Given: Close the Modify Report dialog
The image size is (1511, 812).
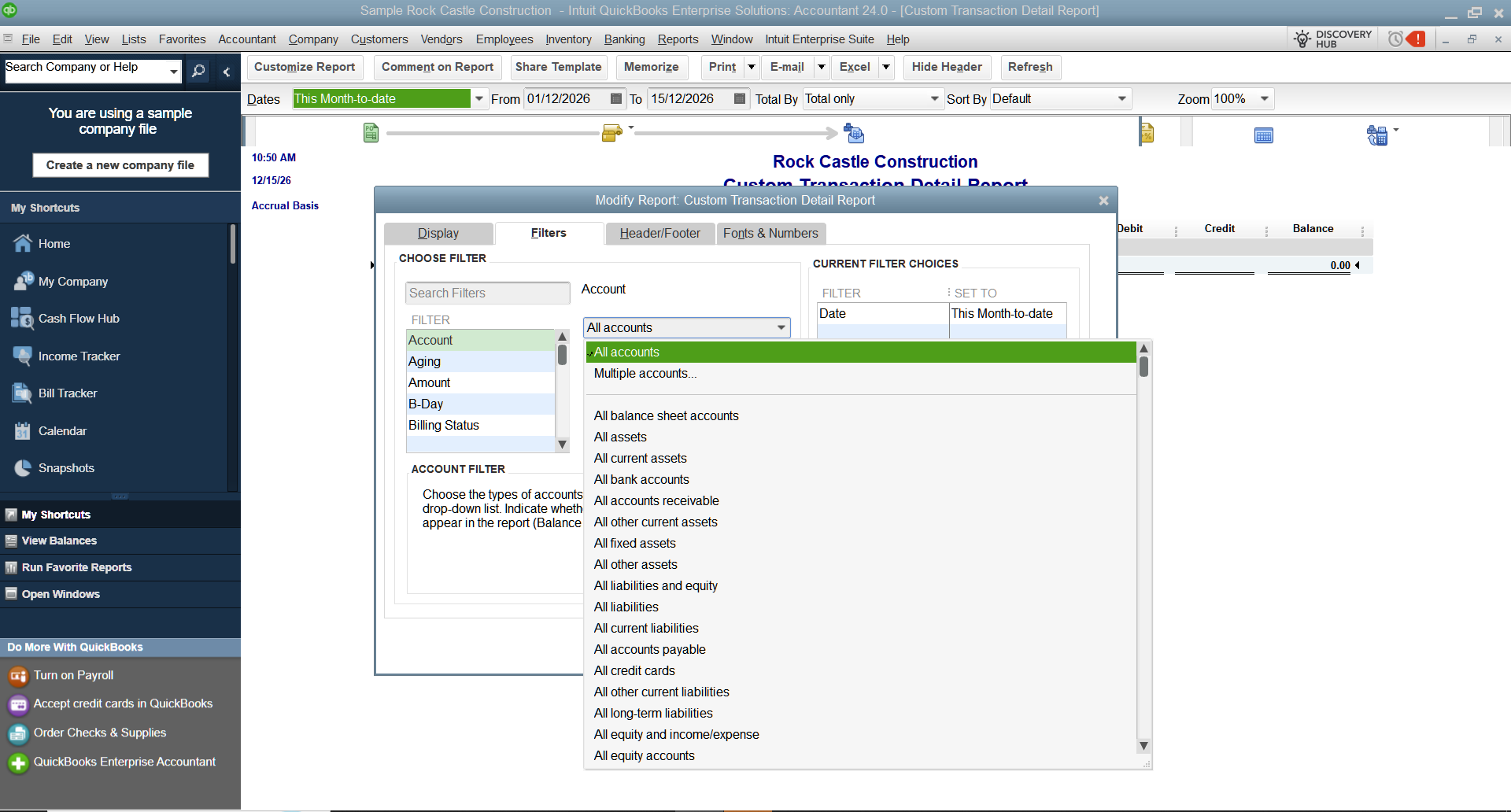Looking at the screenshot, I should click(x=1103, y=201).
